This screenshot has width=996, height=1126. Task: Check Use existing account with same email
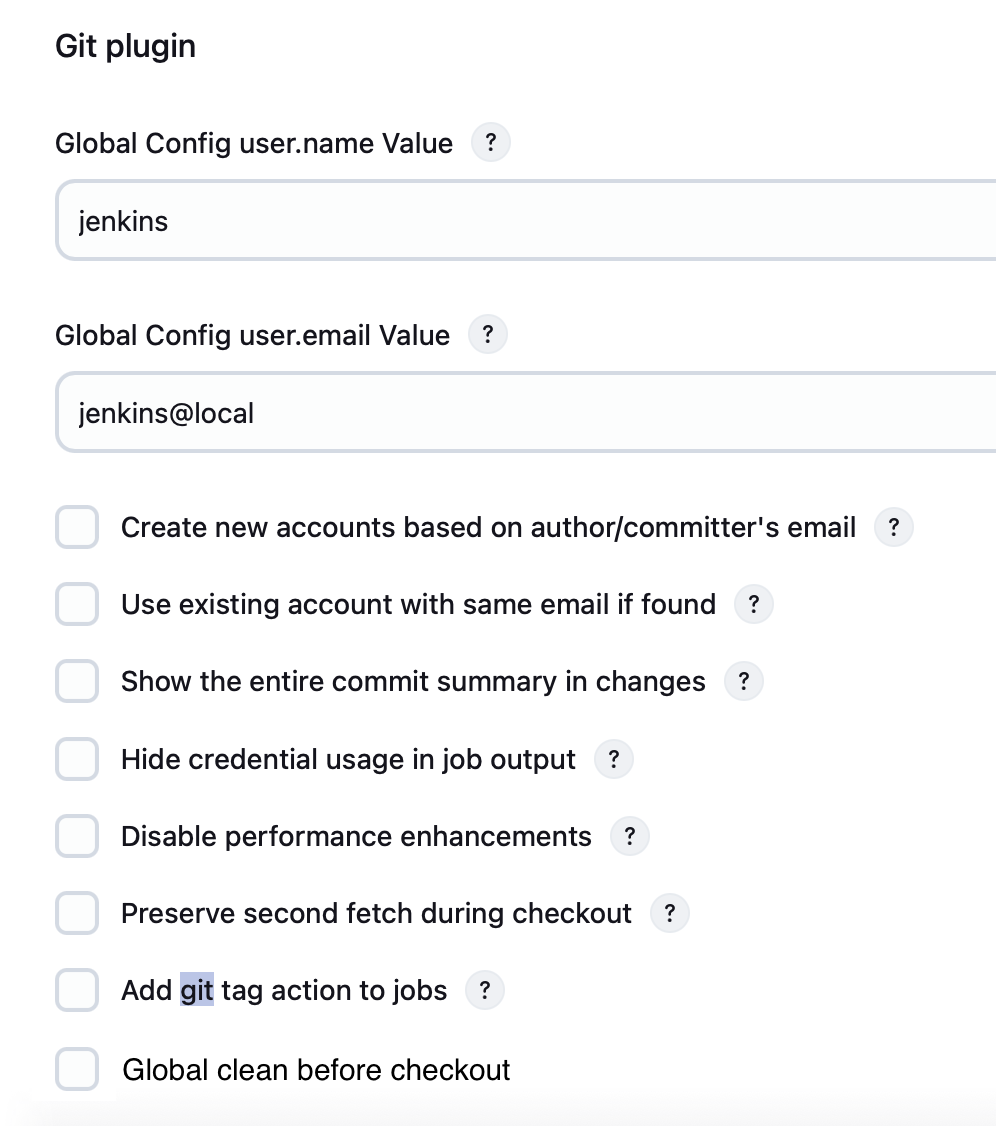[x=77, y=604]
